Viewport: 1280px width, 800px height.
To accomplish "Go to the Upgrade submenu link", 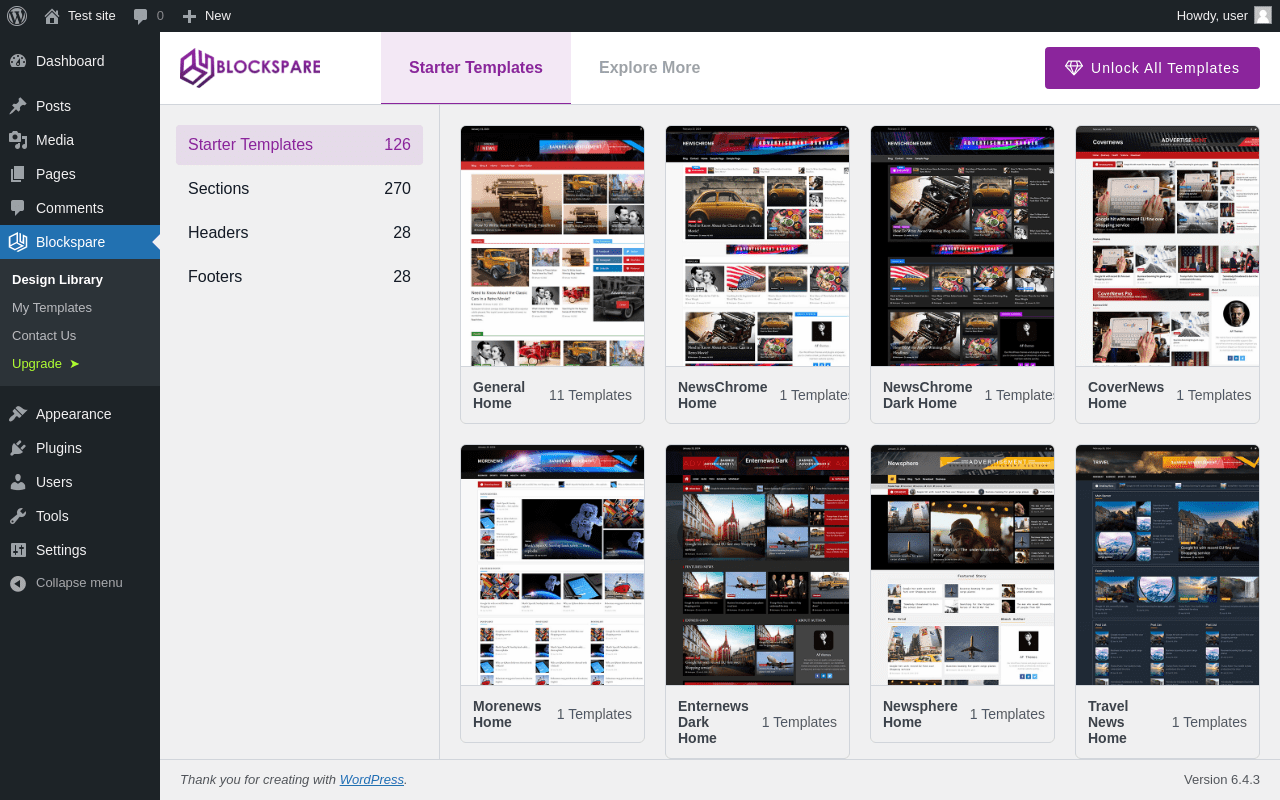I will (x=37, y=364).
